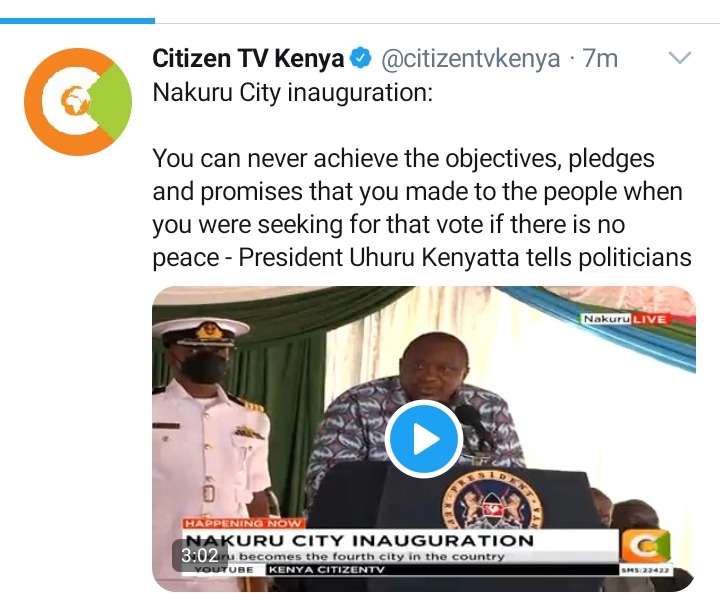Click the Nakuru LIVE badge in the video
The height and width of the screenshot is (593, 720).
[625, 319]
